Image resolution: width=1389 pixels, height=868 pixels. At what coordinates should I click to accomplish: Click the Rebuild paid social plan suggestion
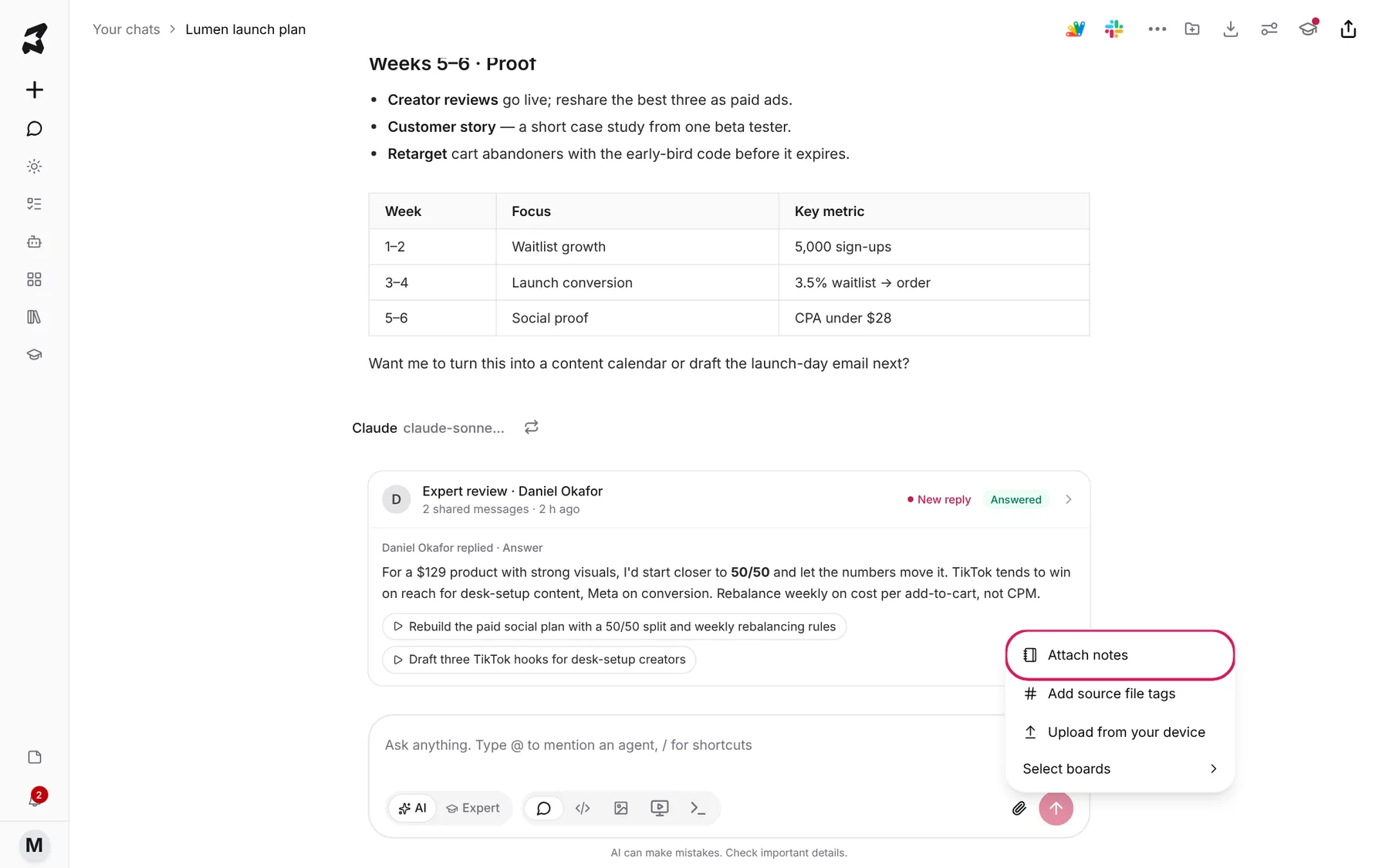614,627
